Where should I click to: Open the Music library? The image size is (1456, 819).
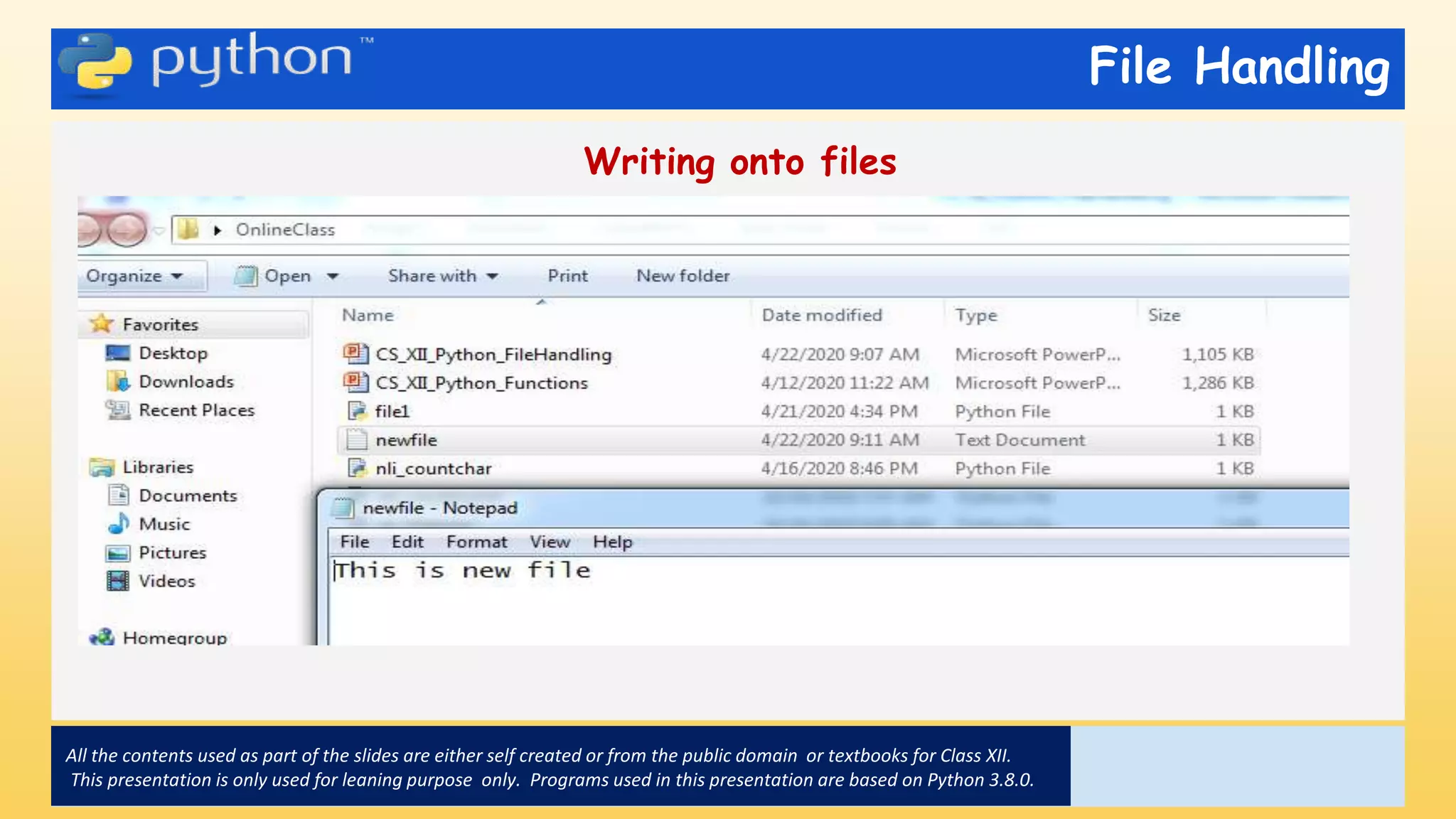164,524
